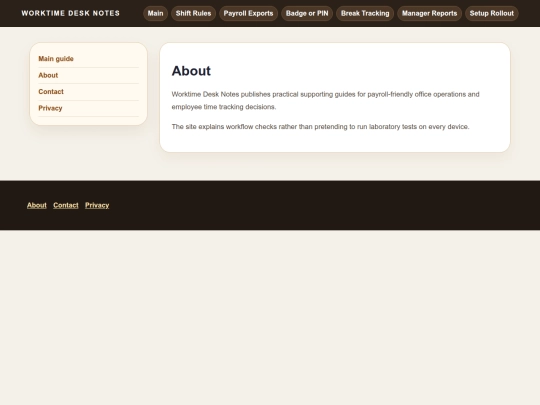
Task: Click the About page heading
Action: pos(191,71)
